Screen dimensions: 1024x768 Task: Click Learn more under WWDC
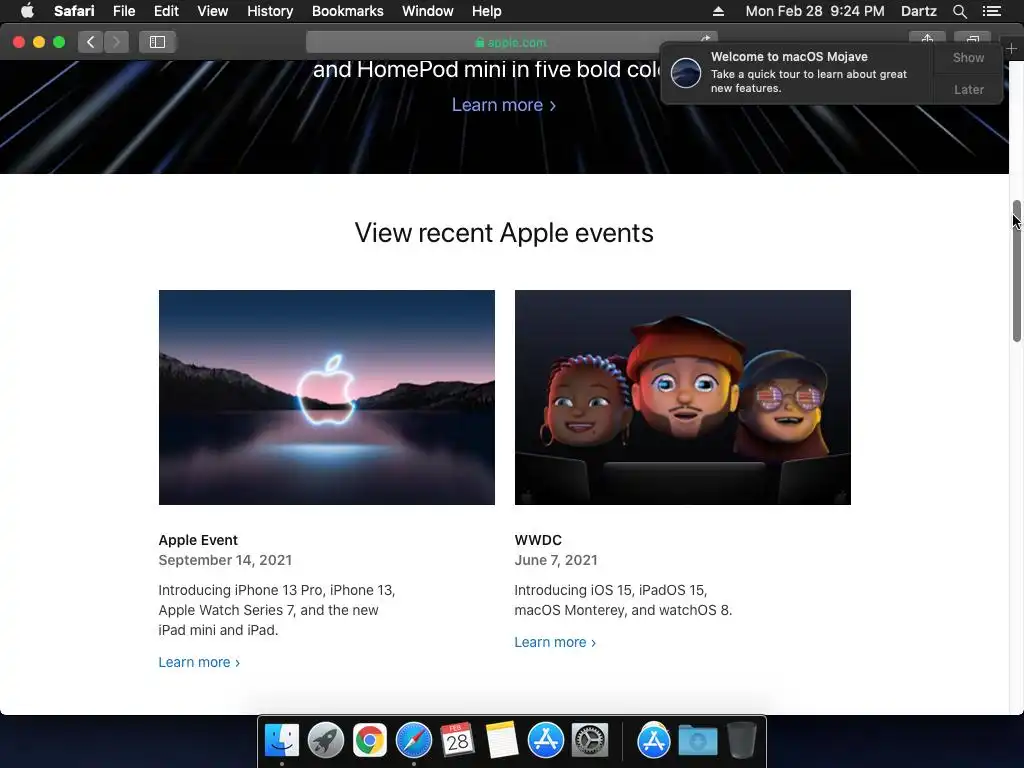click(555, 643)
